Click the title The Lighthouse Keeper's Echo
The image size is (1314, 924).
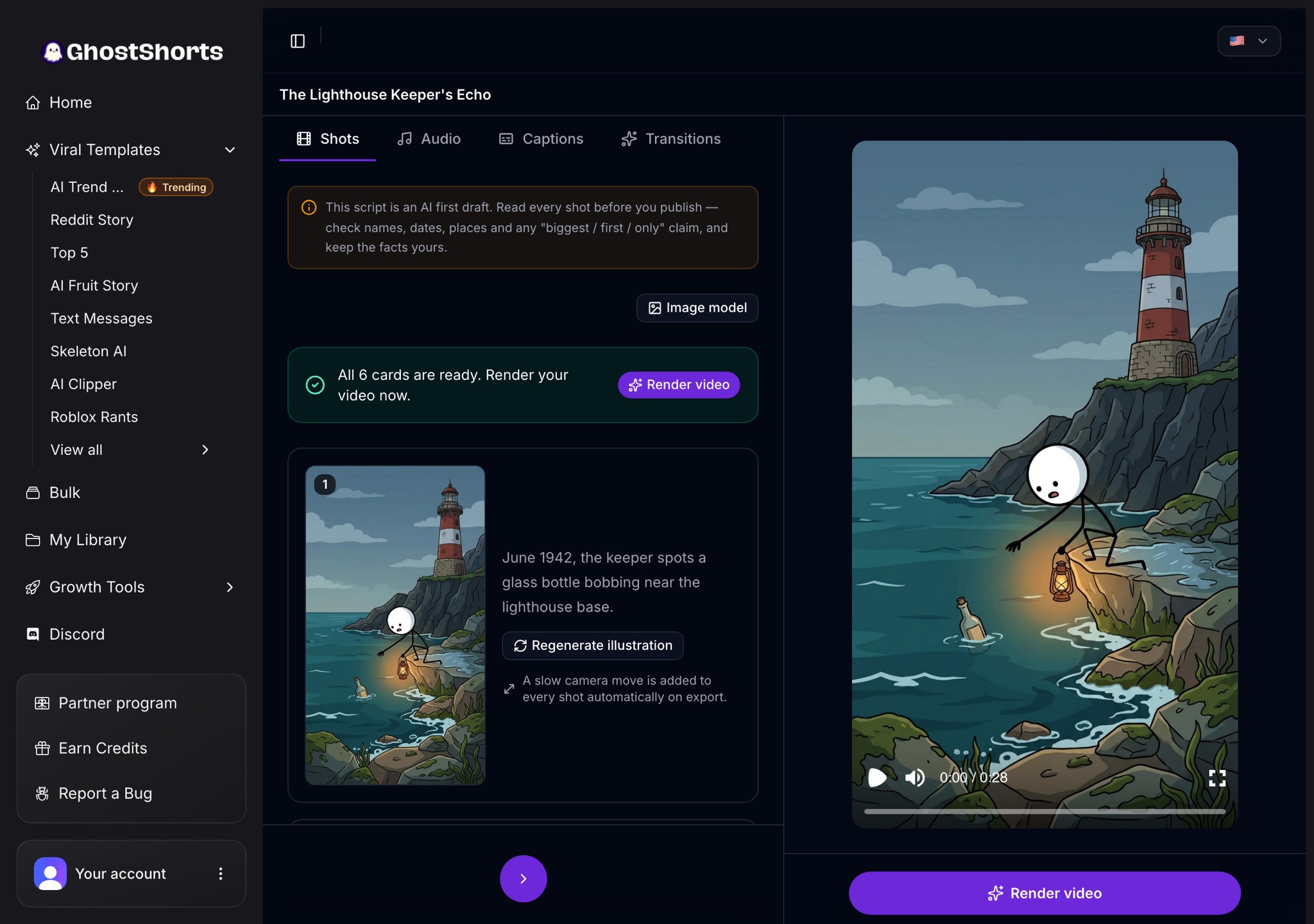385,94
